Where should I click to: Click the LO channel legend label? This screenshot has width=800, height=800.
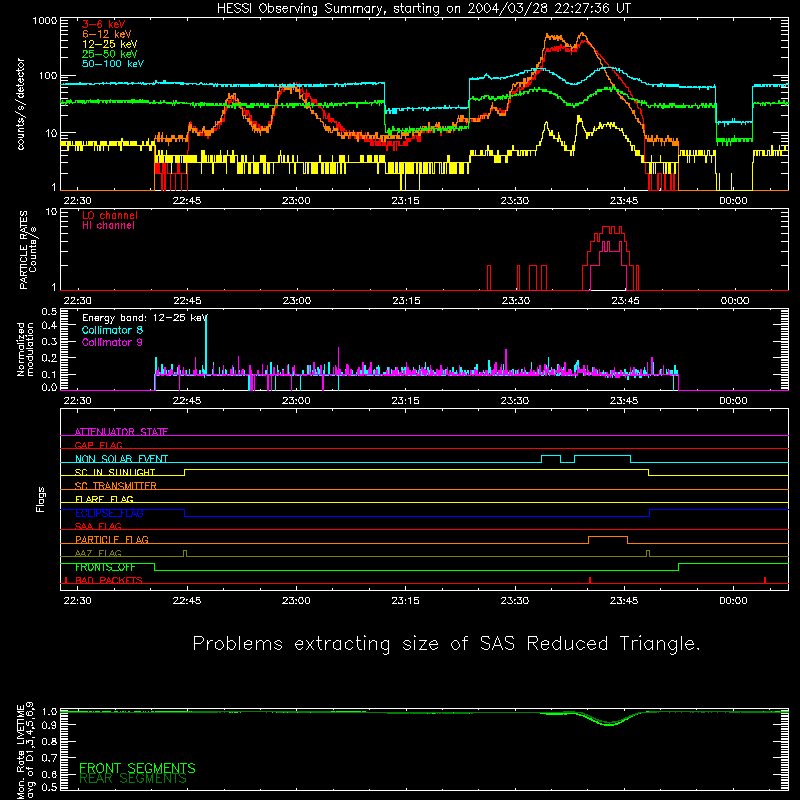[x=110, y=215]
